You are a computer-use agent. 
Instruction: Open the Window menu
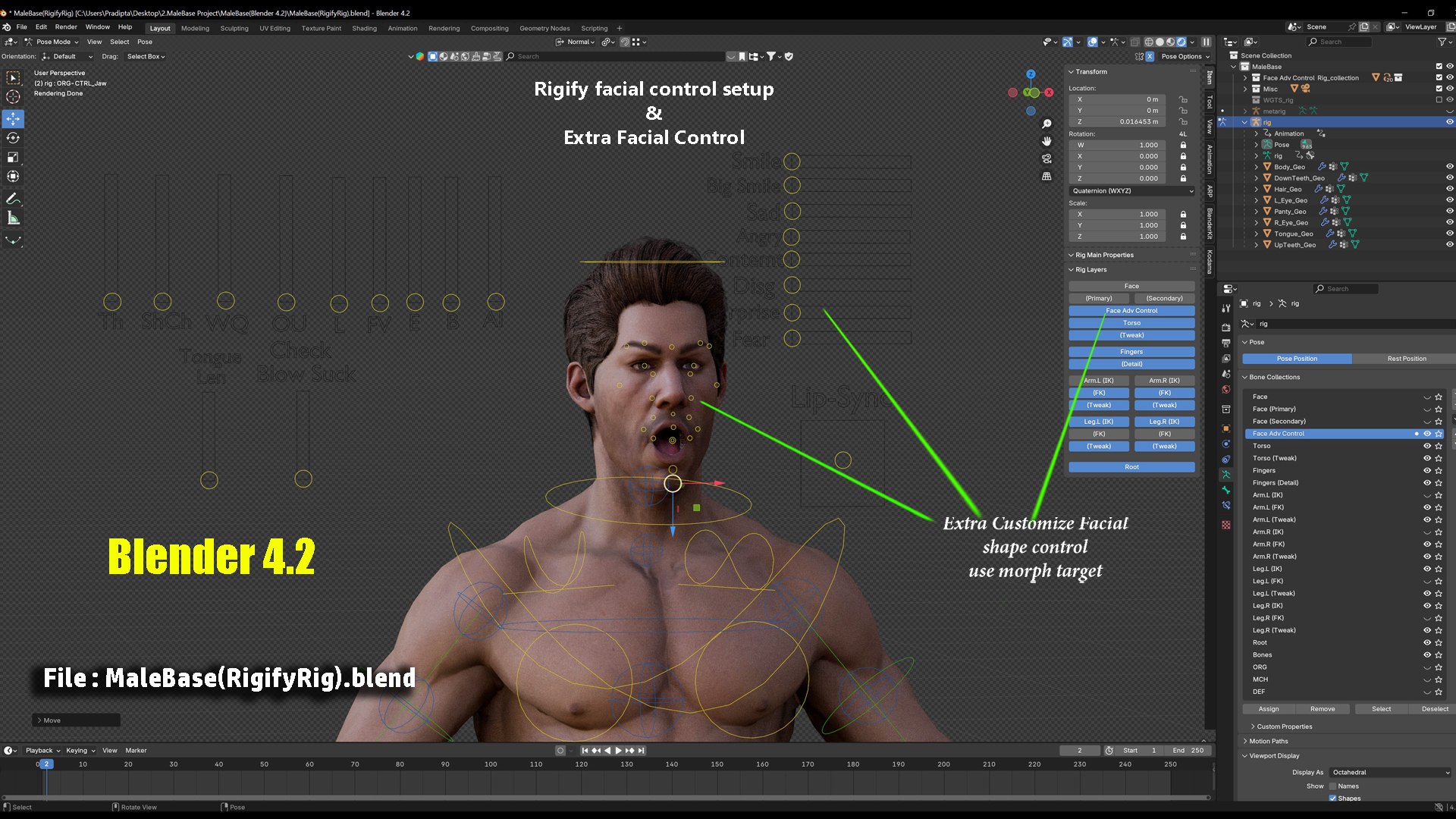tap(97, 27)
